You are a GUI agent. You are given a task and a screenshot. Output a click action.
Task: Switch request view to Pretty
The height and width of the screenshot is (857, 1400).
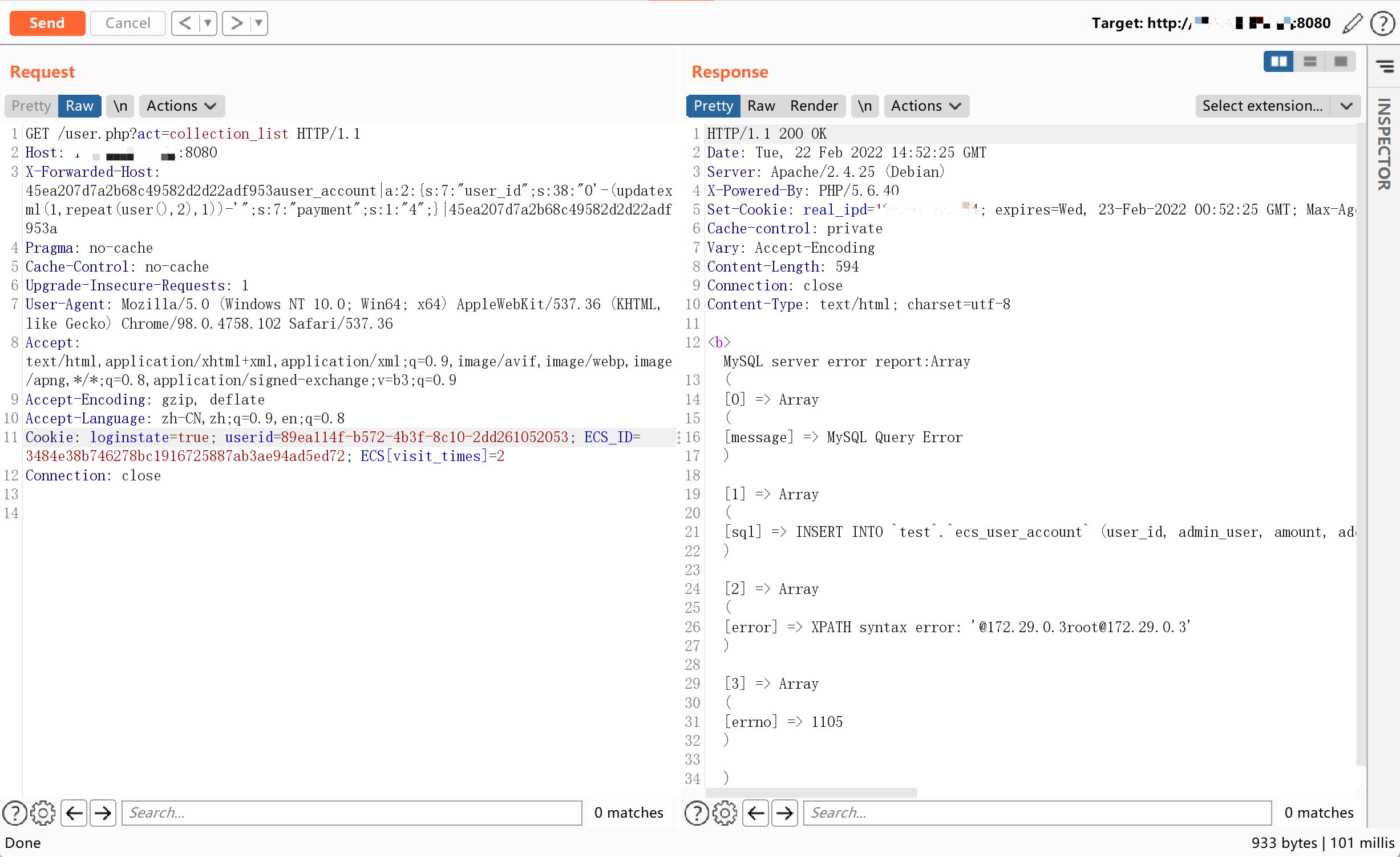[31, 106]
